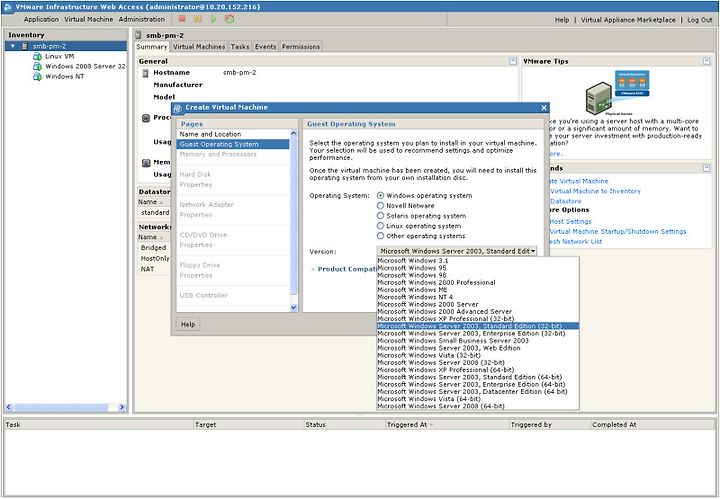Image resolution: width=720 pixels, height=499 pixels.
Task: Click Inventory horizontal scrollbar left arrow
Action: (x=9, y=407)
